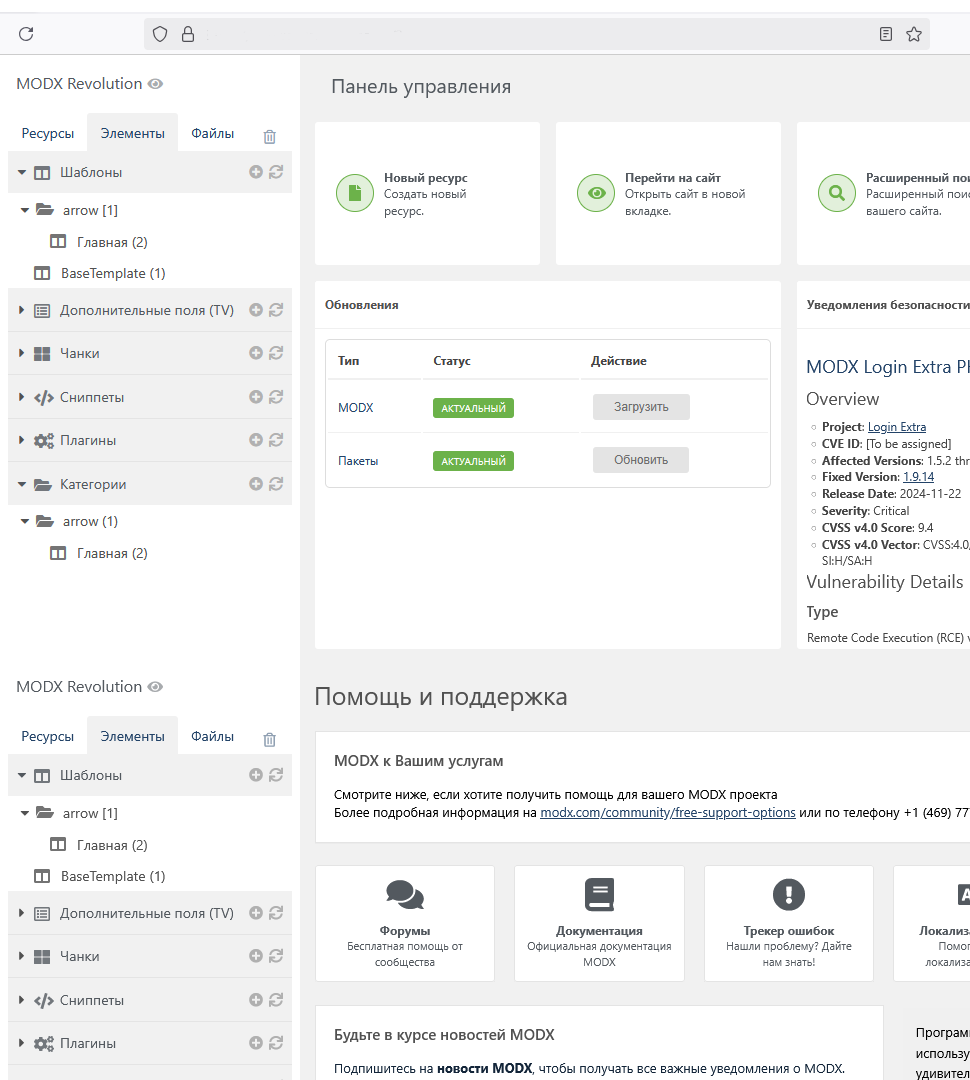Click the Обновить button in Пакеты row

tap(641, 459)
